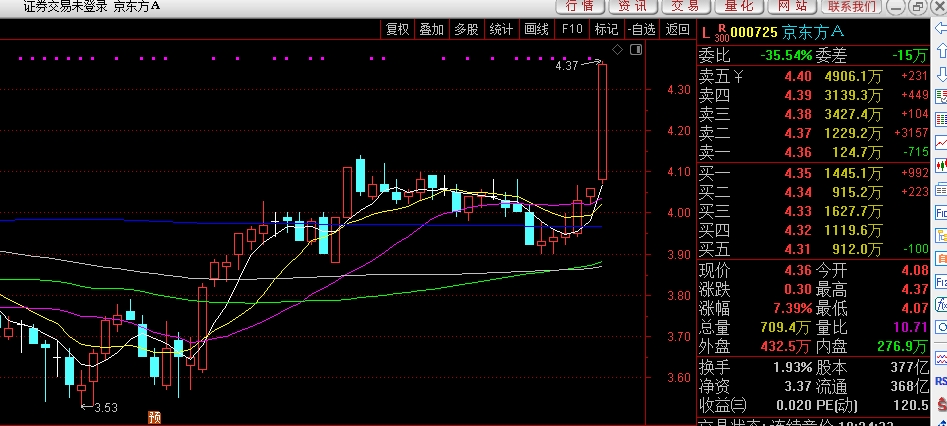
Task: Click the red L indicator icon
Action: [x=705, y=32]
